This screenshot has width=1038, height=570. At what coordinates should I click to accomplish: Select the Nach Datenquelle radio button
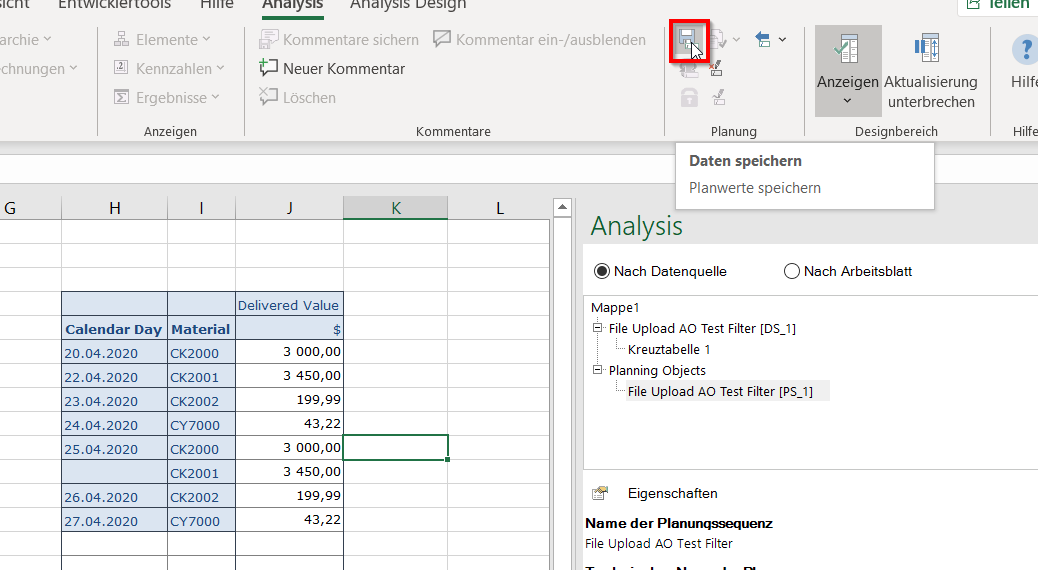click(602, 271)
